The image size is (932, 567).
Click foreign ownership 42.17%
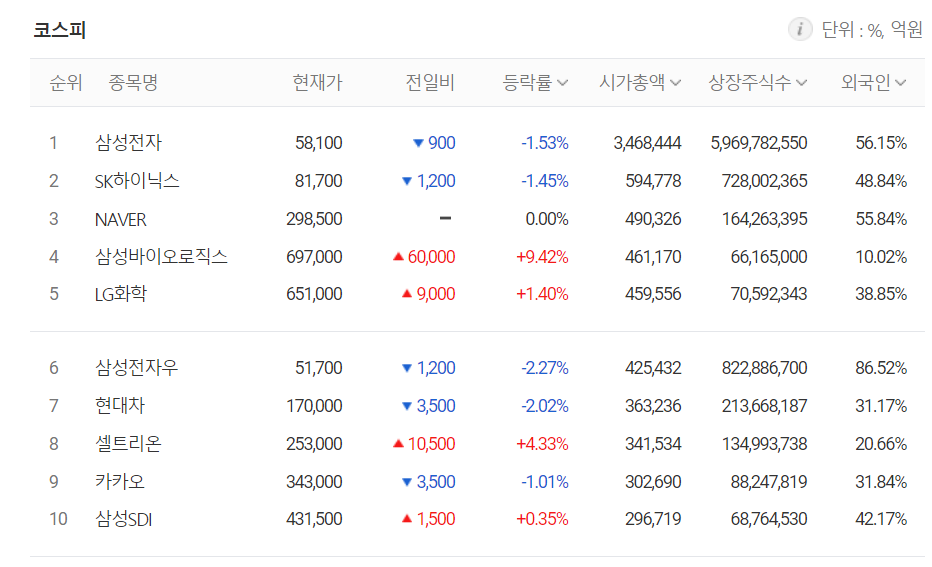(x=881, y=519)
